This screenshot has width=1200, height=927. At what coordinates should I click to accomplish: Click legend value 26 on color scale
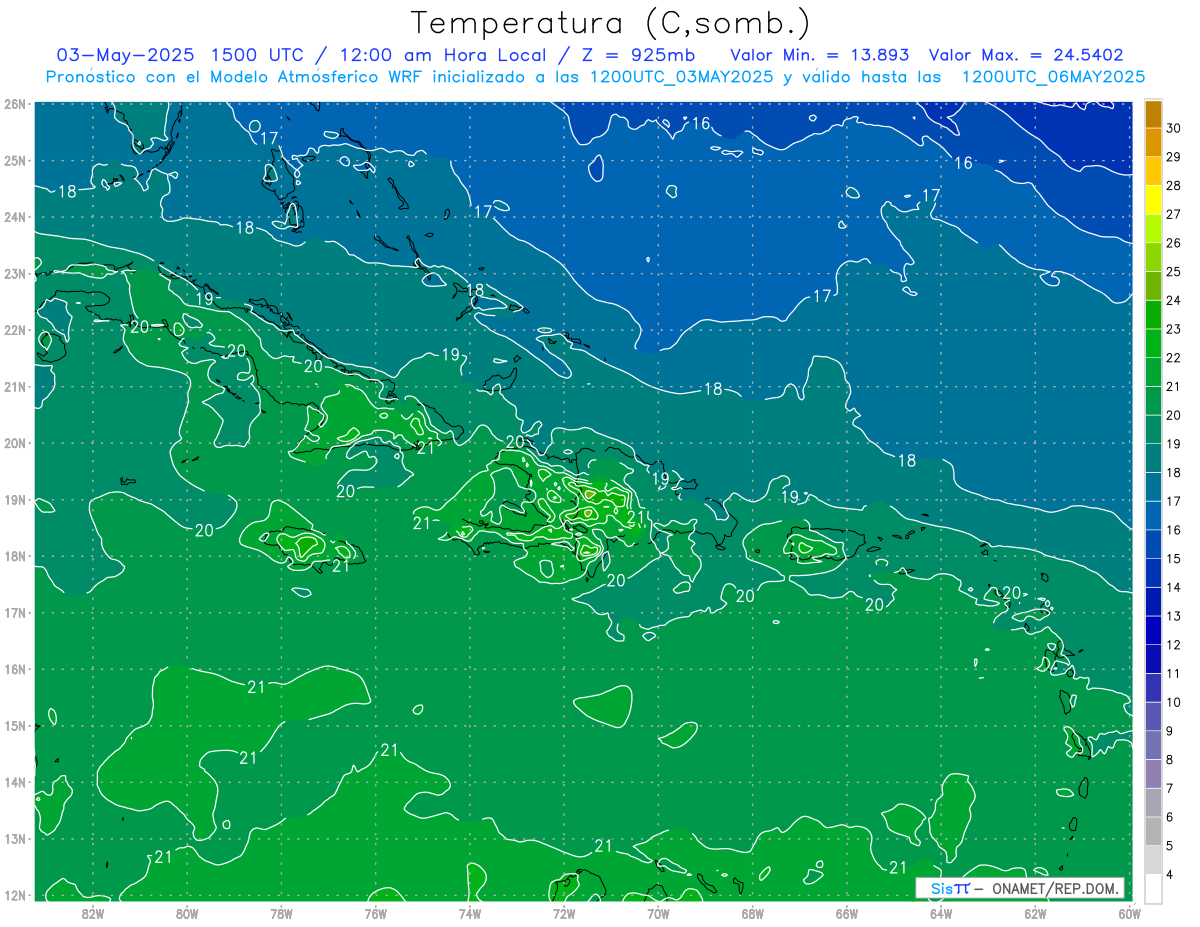pos(1174,243)
